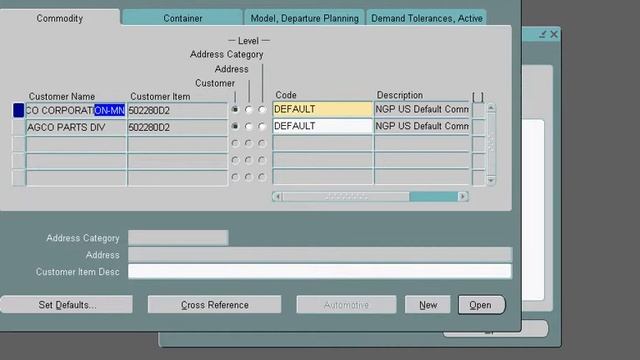Click the highlighted DEFAULT code field
The height and width of the screenshot is (360, 640).
click(x=322, y=109)
